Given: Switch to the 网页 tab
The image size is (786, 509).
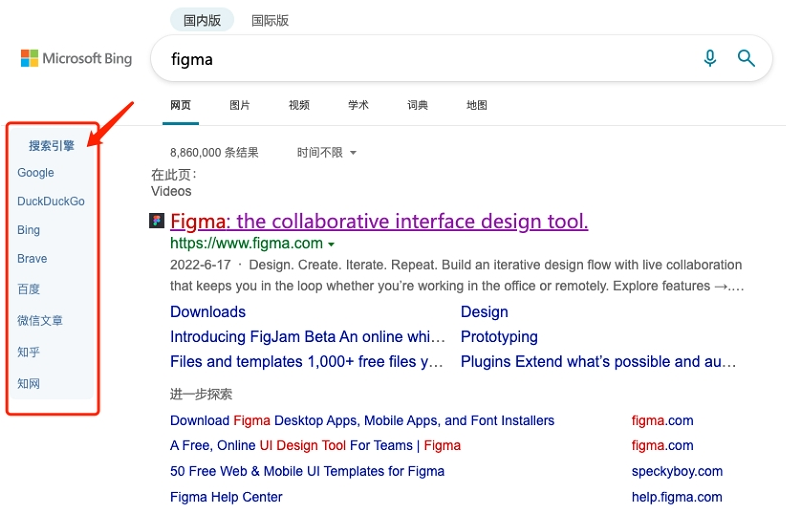Looking at the screenshot, I should point(180,105).
